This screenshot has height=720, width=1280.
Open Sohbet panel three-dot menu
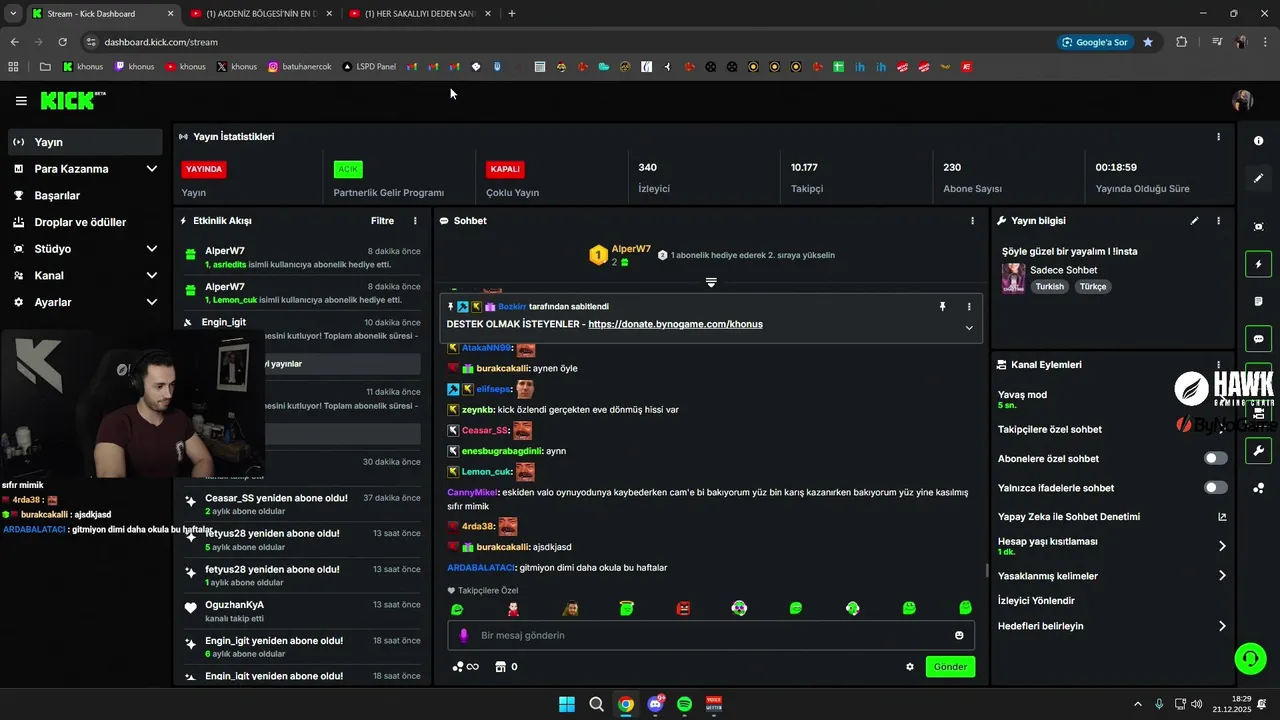pyautogui.click(x=972, y=221)
